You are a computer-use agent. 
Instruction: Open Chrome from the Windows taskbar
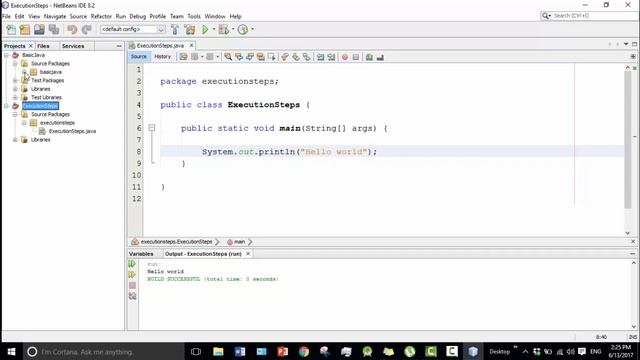[304, 351]
